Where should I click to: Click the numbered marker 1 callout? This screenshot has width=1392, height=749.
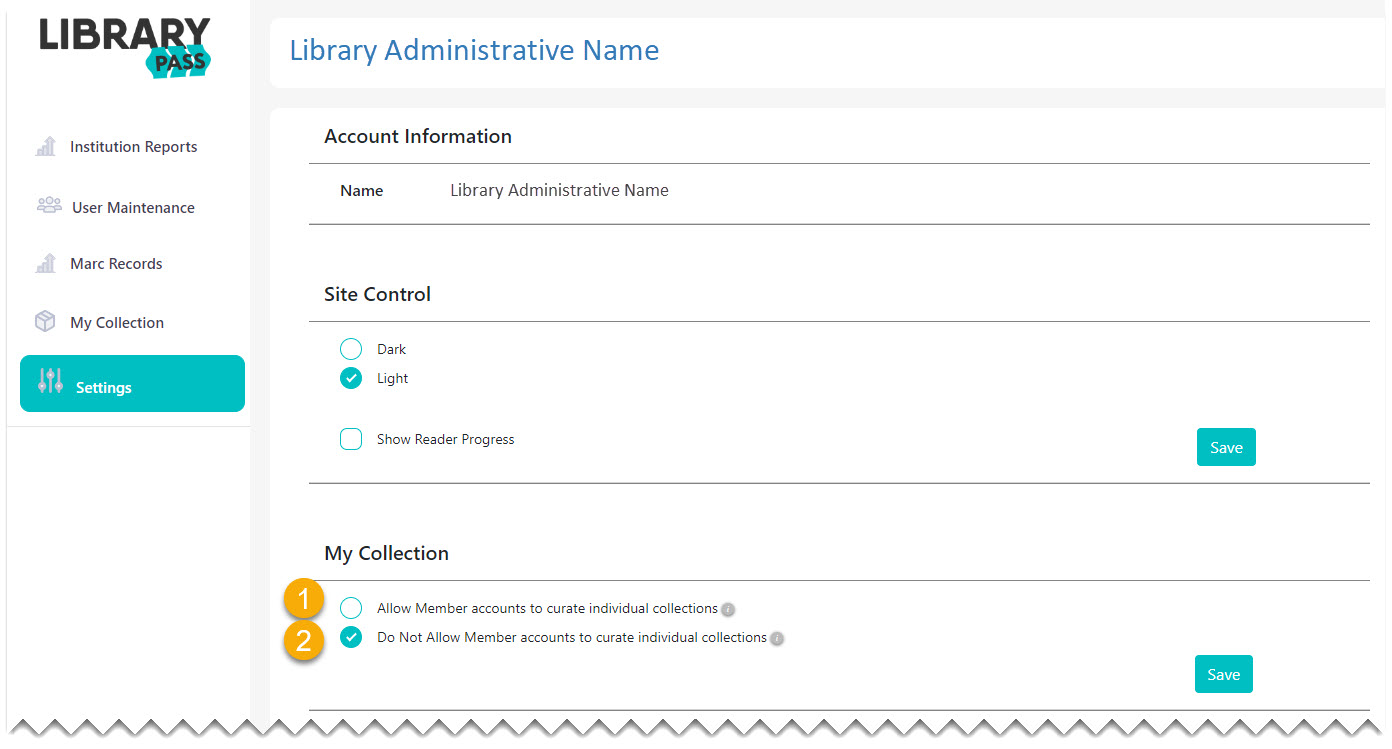click(x=303, y=598)
